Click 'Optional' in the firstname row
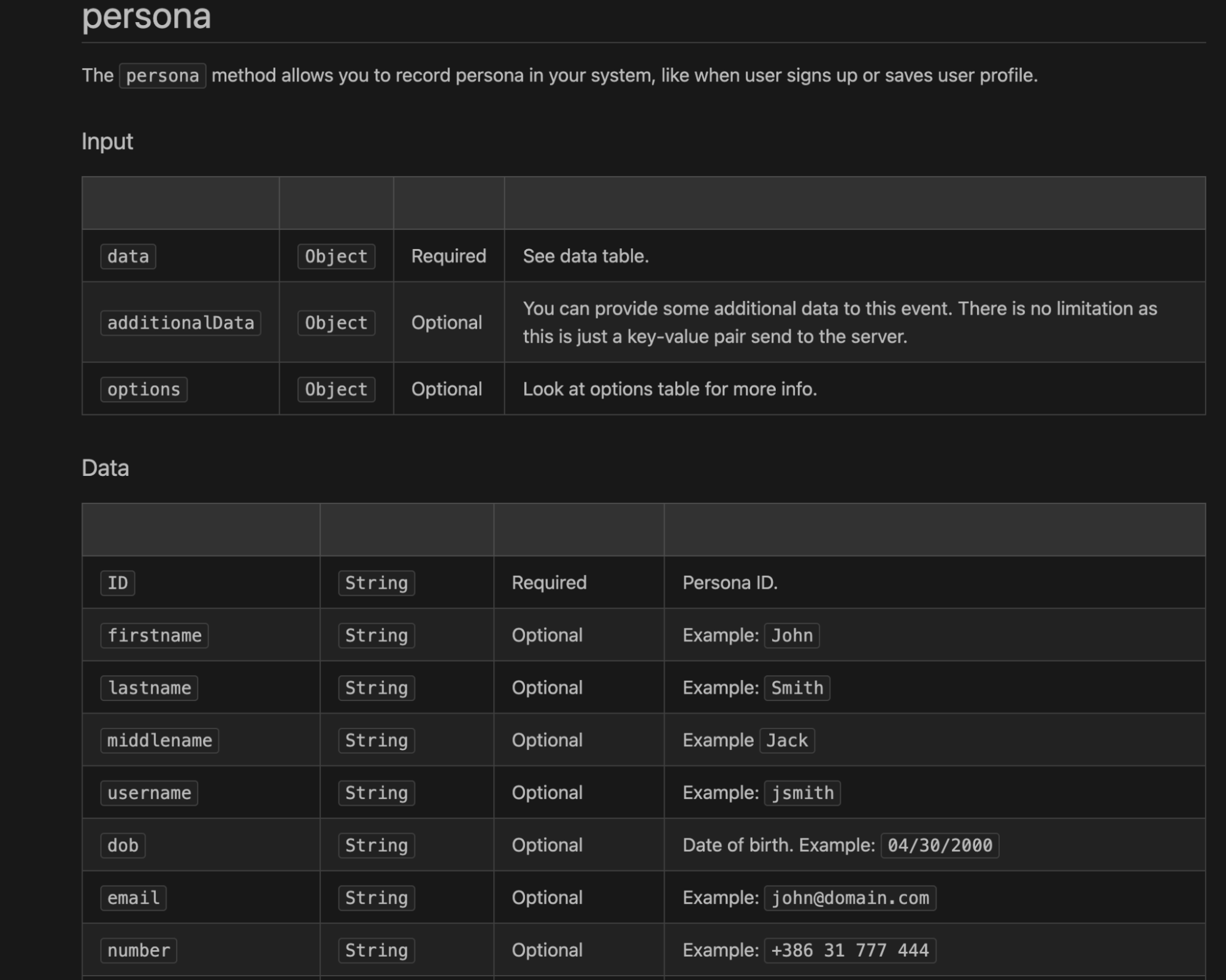1226x980 pixels. tap(547, 636)
